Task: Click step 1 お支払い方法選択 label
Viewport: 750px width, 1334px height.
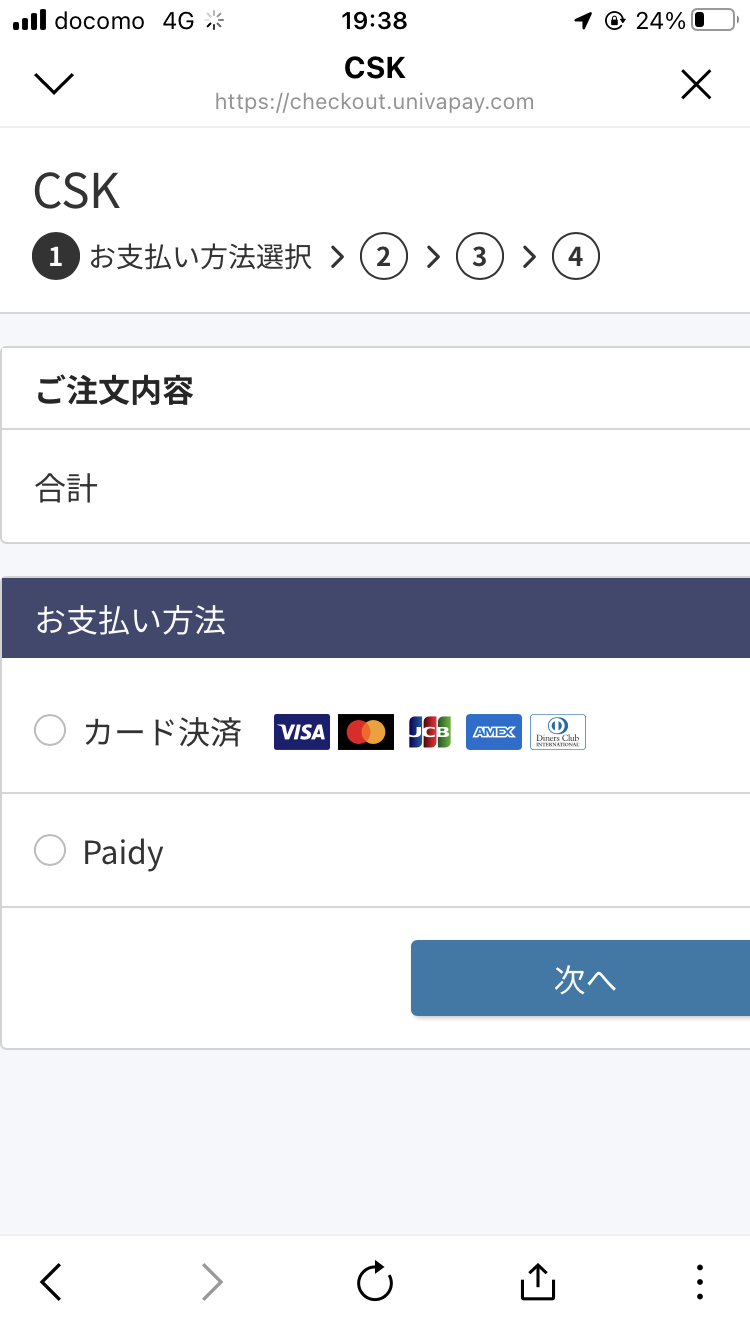Action: 201,257
